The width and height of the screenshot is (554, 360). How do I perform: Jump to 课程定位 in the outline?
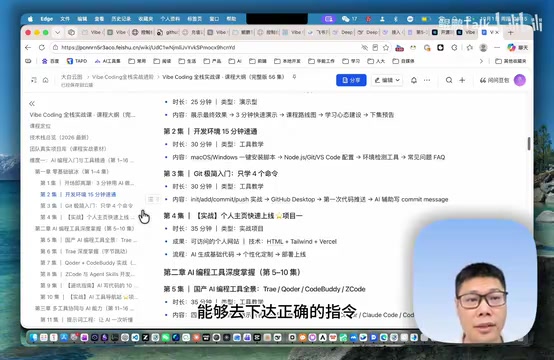pos(40,126)
